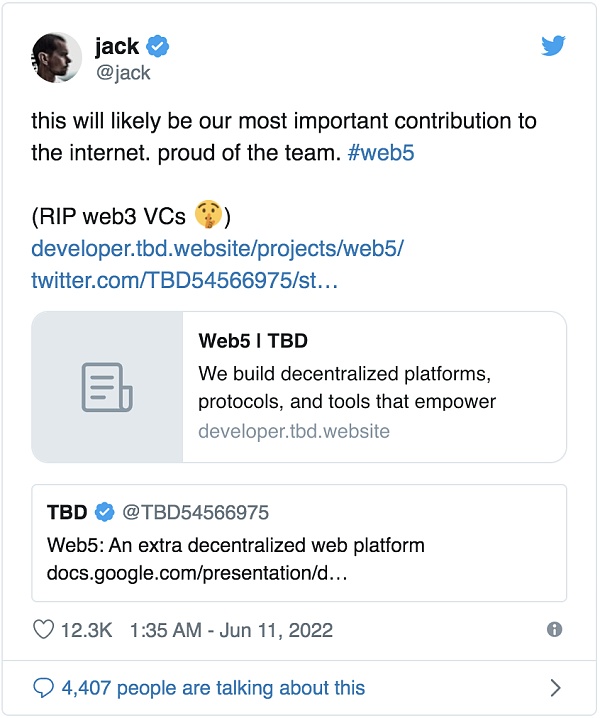Image resolution: width=600 pixels, height=718 pixels.
Task: Click jack's verified badge icon
Action: pos(159,45)
